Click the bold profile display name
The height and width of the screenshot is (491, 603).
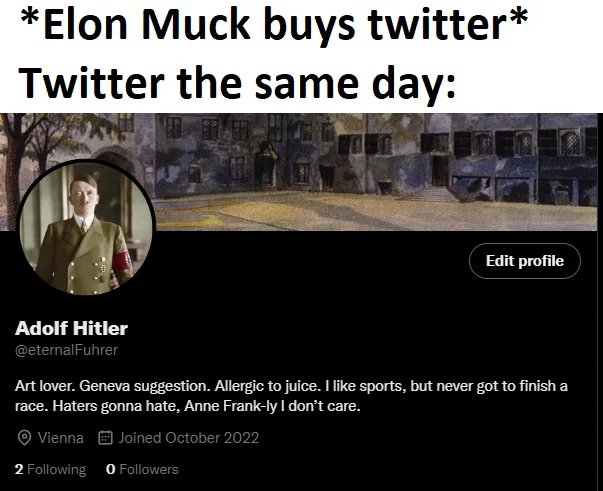(x=72, y=328)
